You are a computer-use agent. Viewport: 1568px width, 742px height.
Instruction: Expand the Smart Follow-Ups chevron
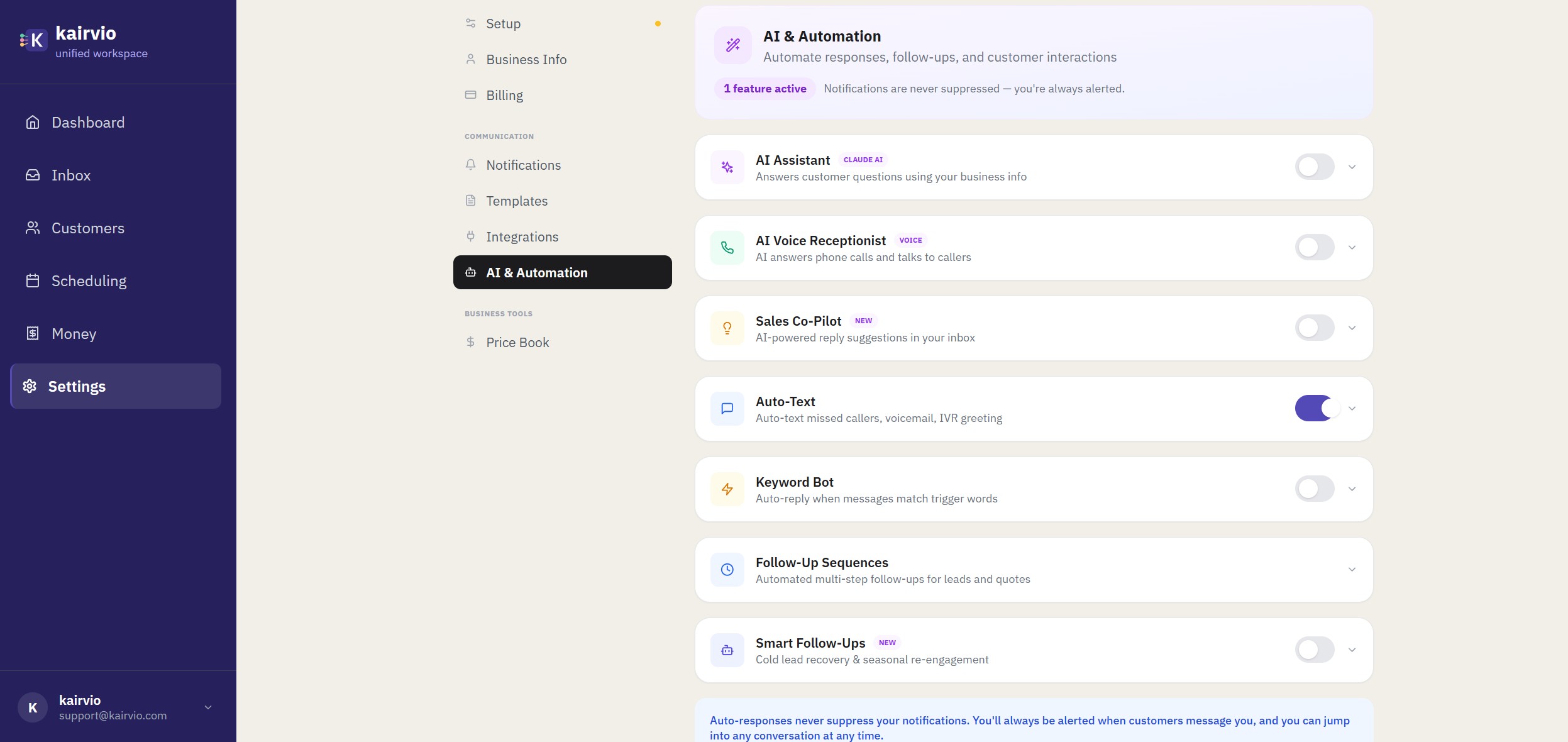tap(1352, 650)
